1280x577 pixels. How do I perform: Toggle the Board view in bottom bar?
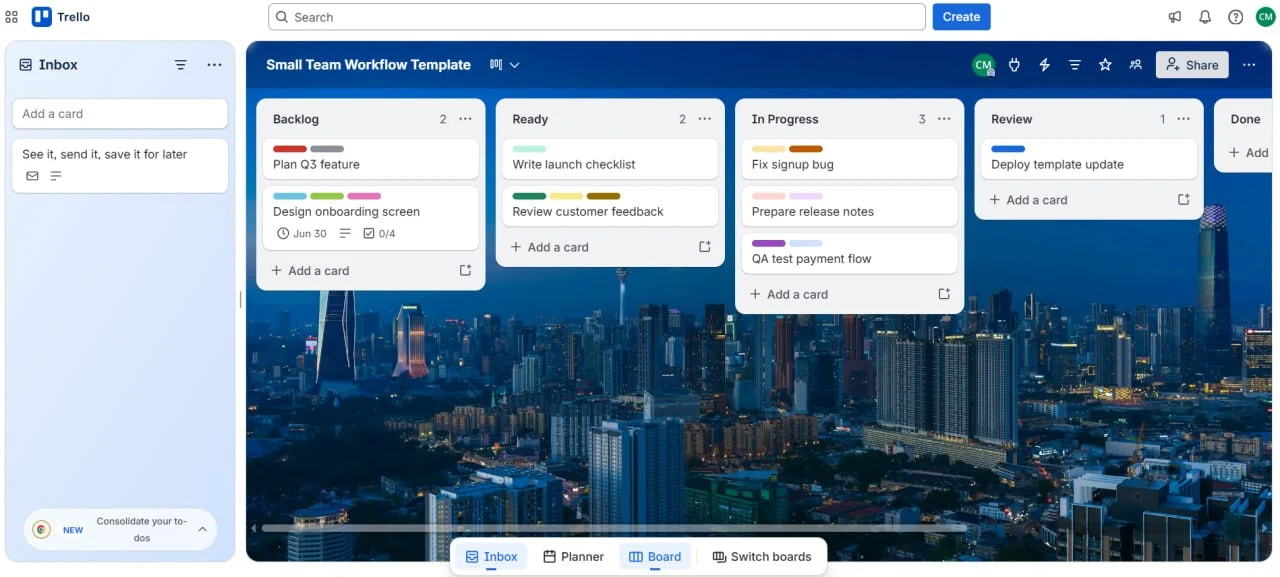pyautogui.click(x=655, y=557)
